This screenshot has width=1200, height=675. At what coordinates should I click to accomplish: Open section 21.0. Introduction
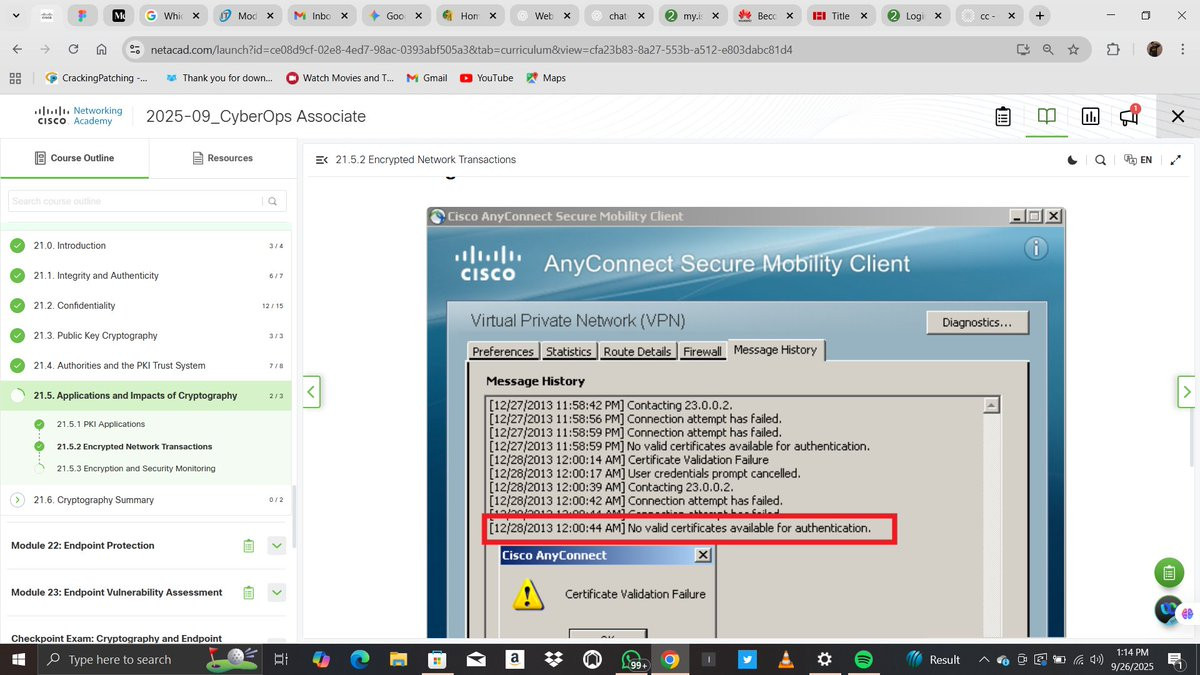click(148, 246)
